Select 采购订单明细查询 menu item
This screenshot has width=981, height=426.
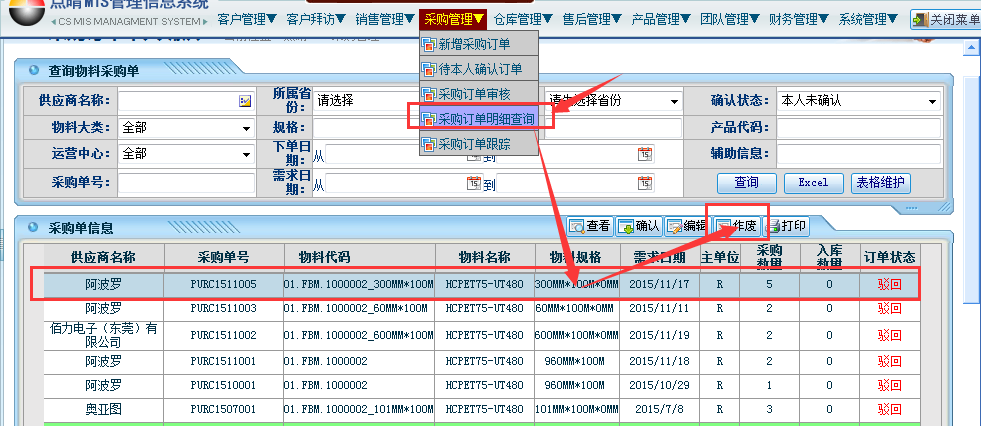tap(479, 119)
